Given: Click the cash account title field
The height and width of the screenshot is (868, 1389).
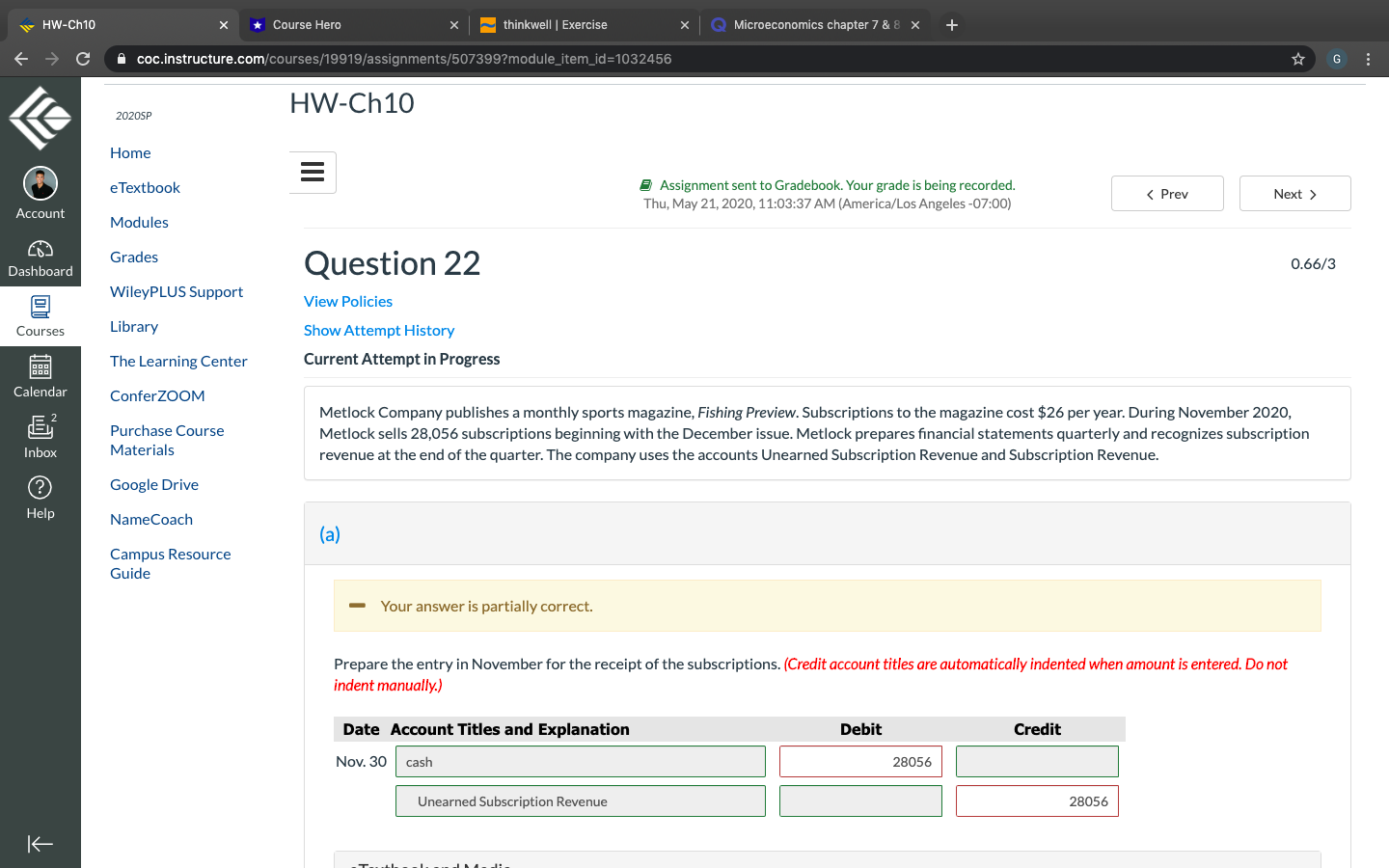Looking at the screenshot, I should tap(580, 761).
